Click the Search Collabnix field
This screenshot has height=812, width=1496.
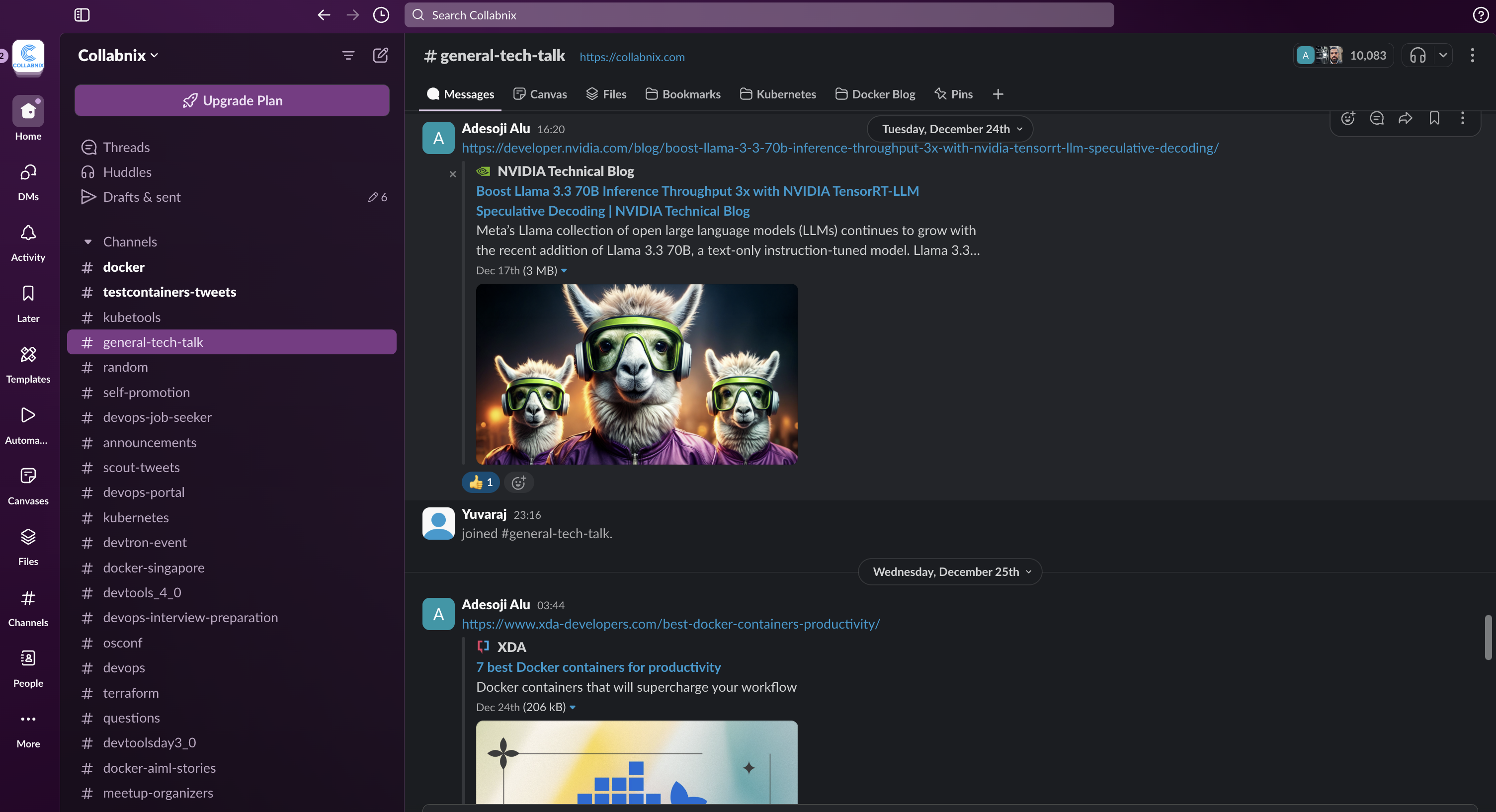pyautogui.click(x=758, y=15)
